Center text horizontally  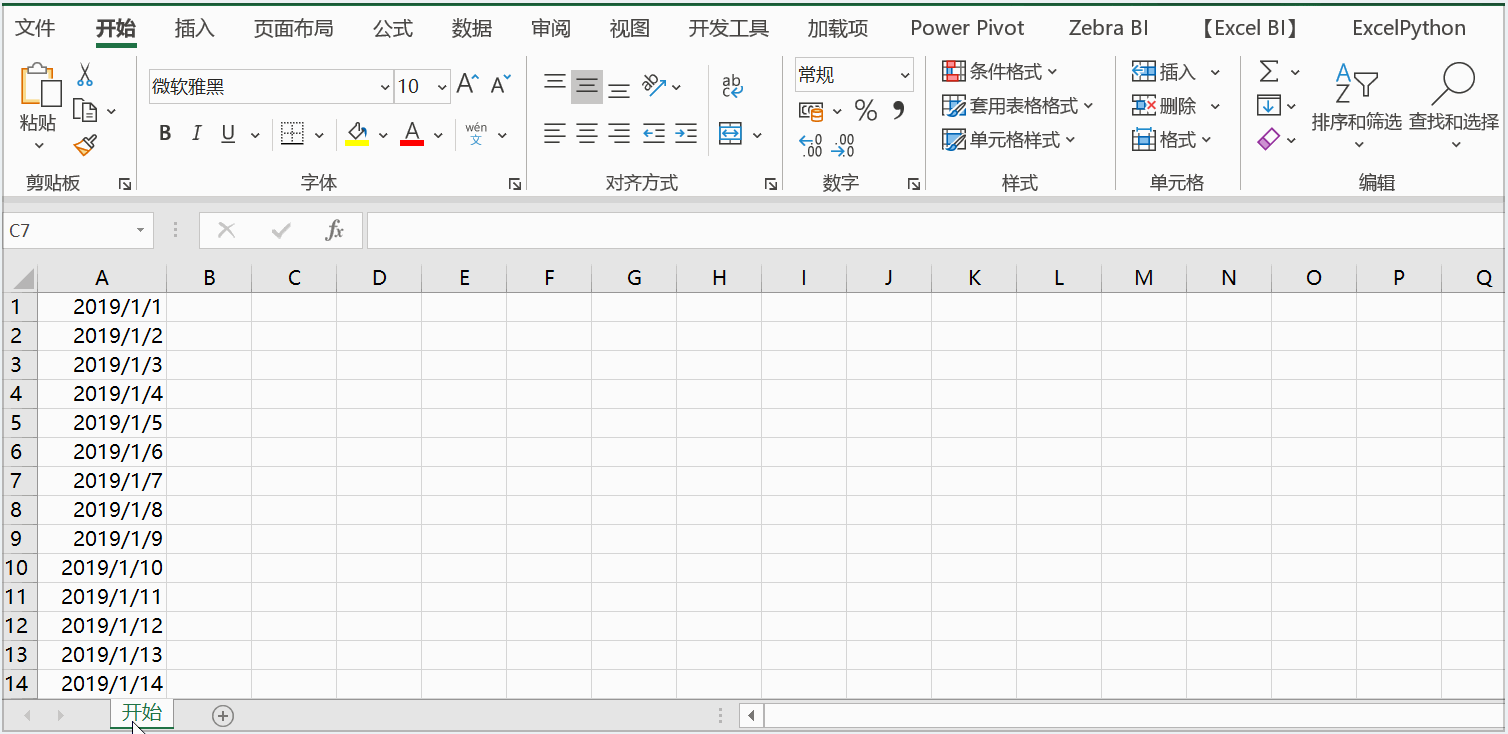click(x=587, y=133)
